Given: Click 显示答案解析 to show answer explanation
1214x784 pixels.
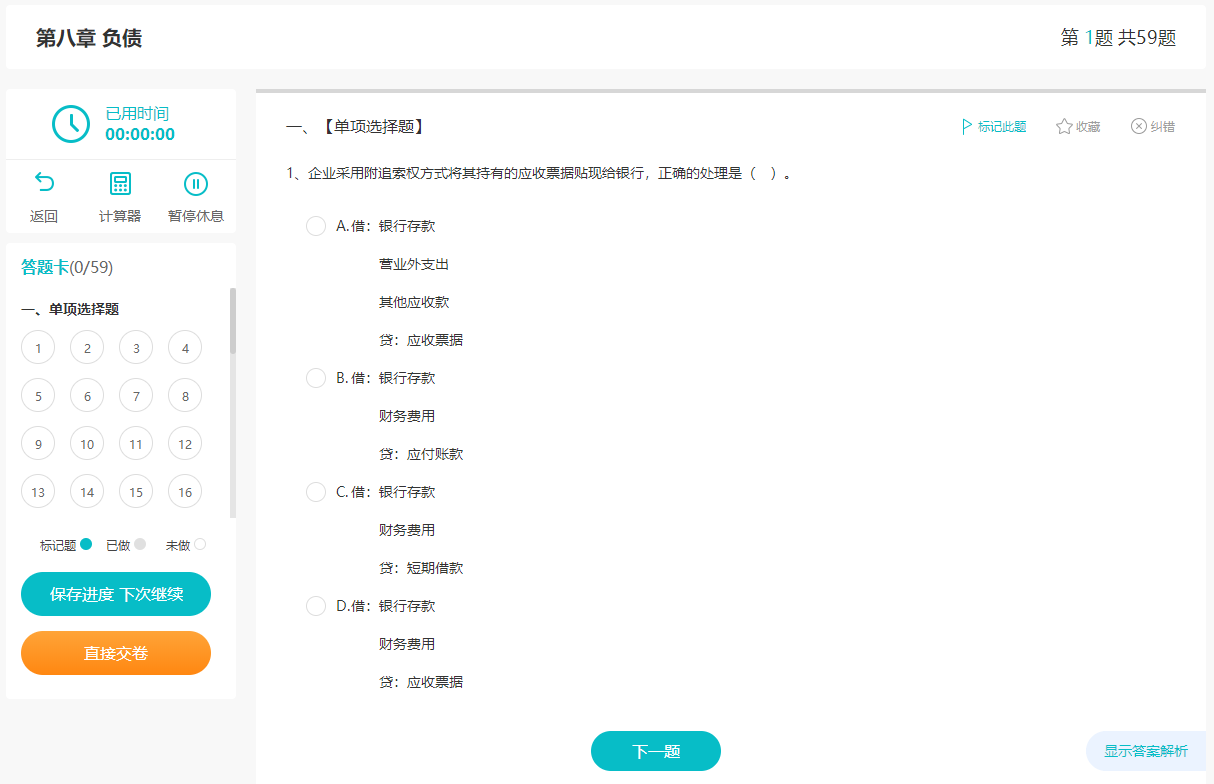Looking at the screenshot, I should (x=1148, y=751).
